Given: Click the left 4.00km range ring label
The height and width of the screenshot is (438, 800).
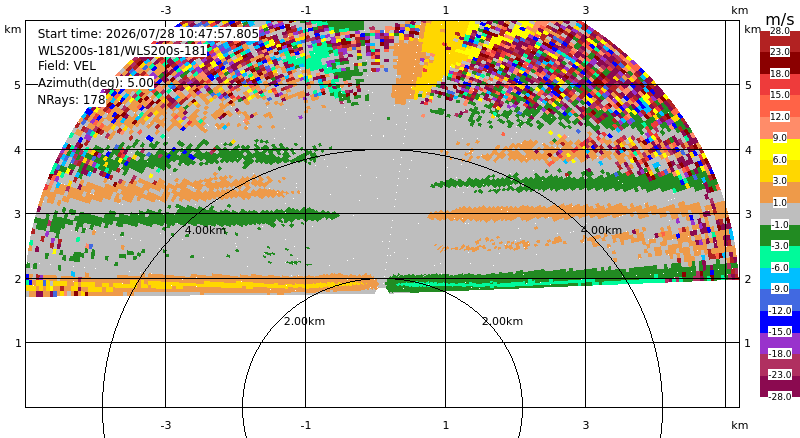Looking at the screenshot, I should [205, 230].
